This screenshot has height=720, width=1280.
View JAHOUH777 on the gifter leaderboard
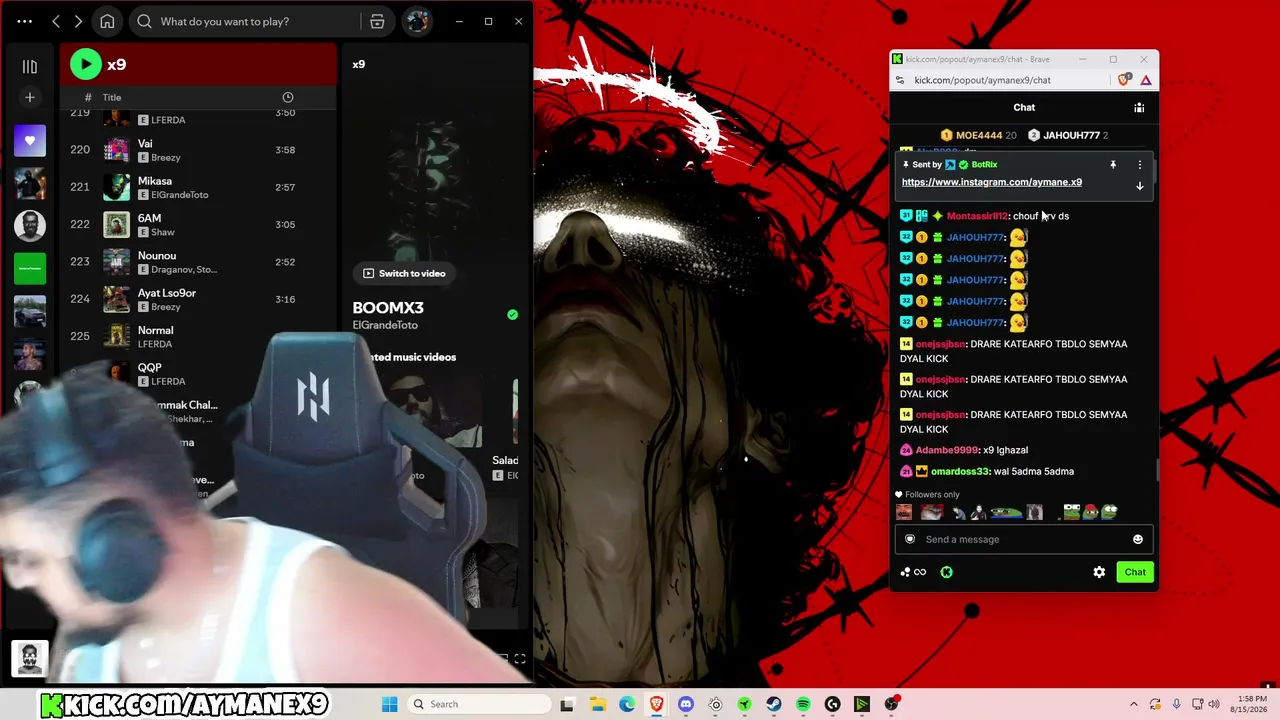[x=1068, y=135]
